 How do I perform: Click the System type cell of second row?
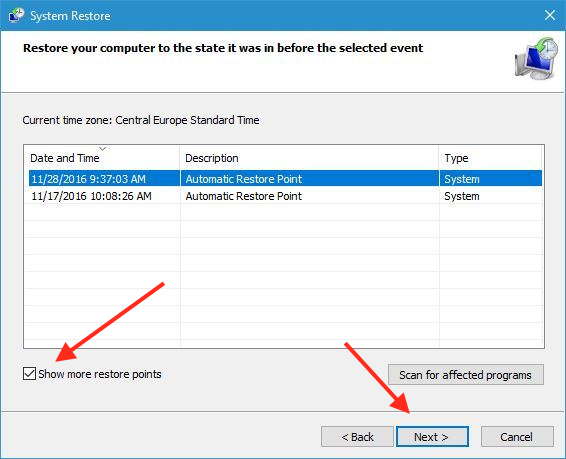coord(462,196)
